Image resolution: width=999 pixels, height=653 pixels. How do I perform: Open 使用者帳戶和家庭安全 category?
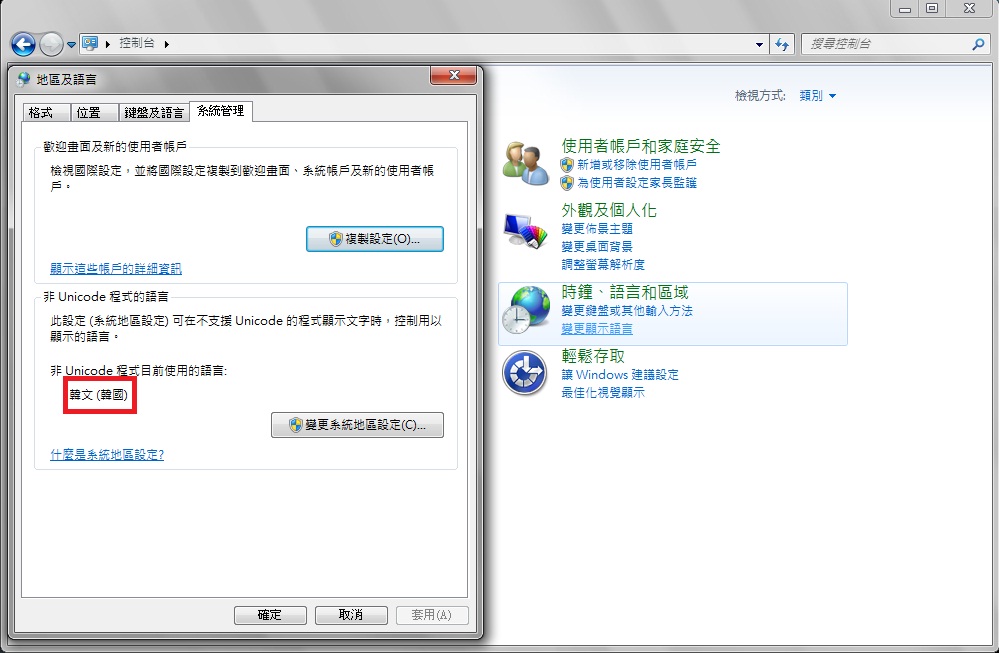click(x=640, y=146)
